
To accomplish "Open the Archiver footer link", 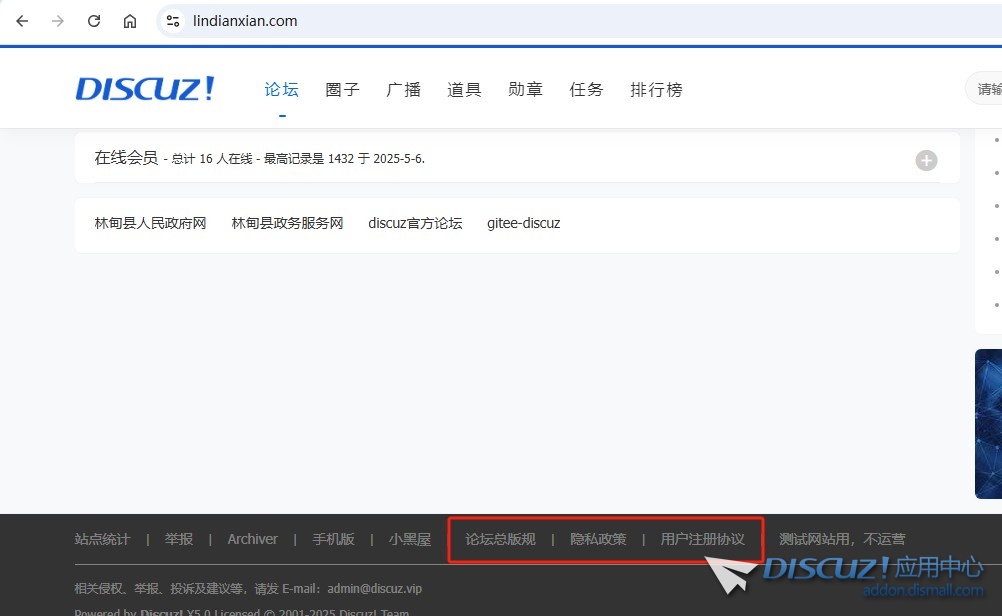I will pos(252,539).
